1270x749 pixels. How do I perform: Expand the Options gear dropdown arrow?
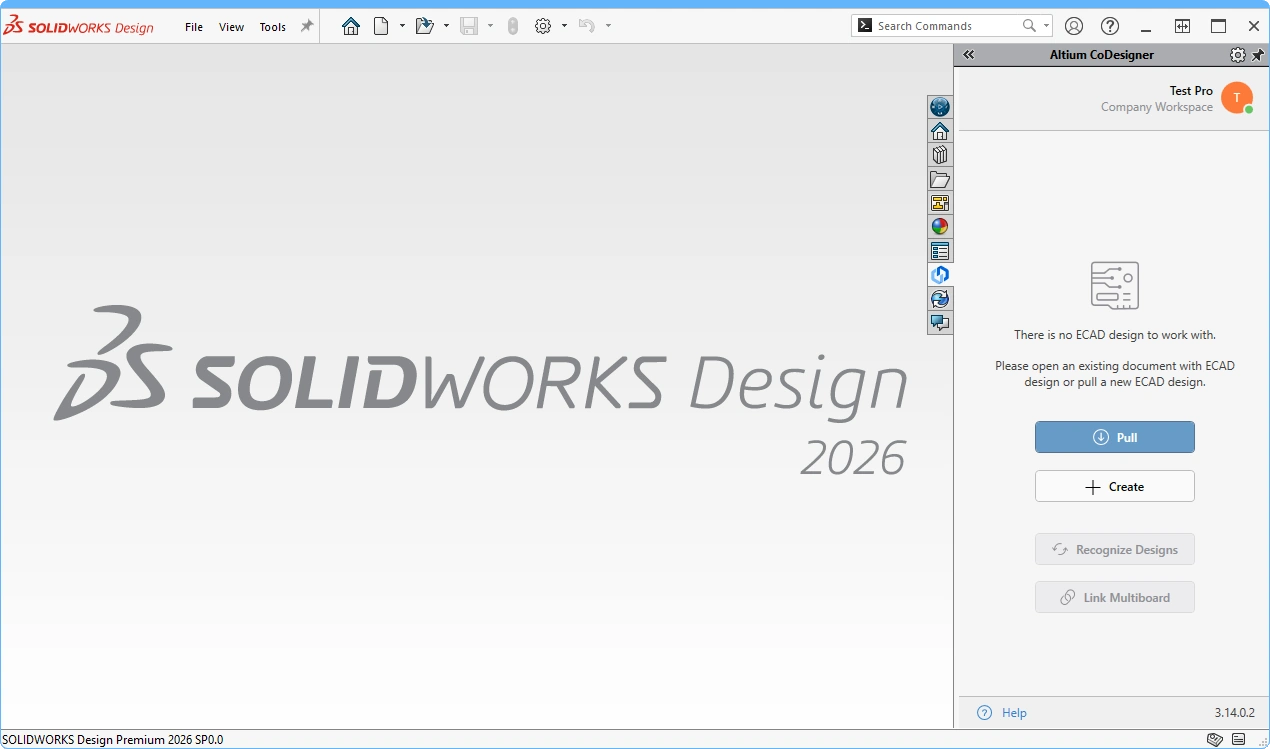click(564, 26)
